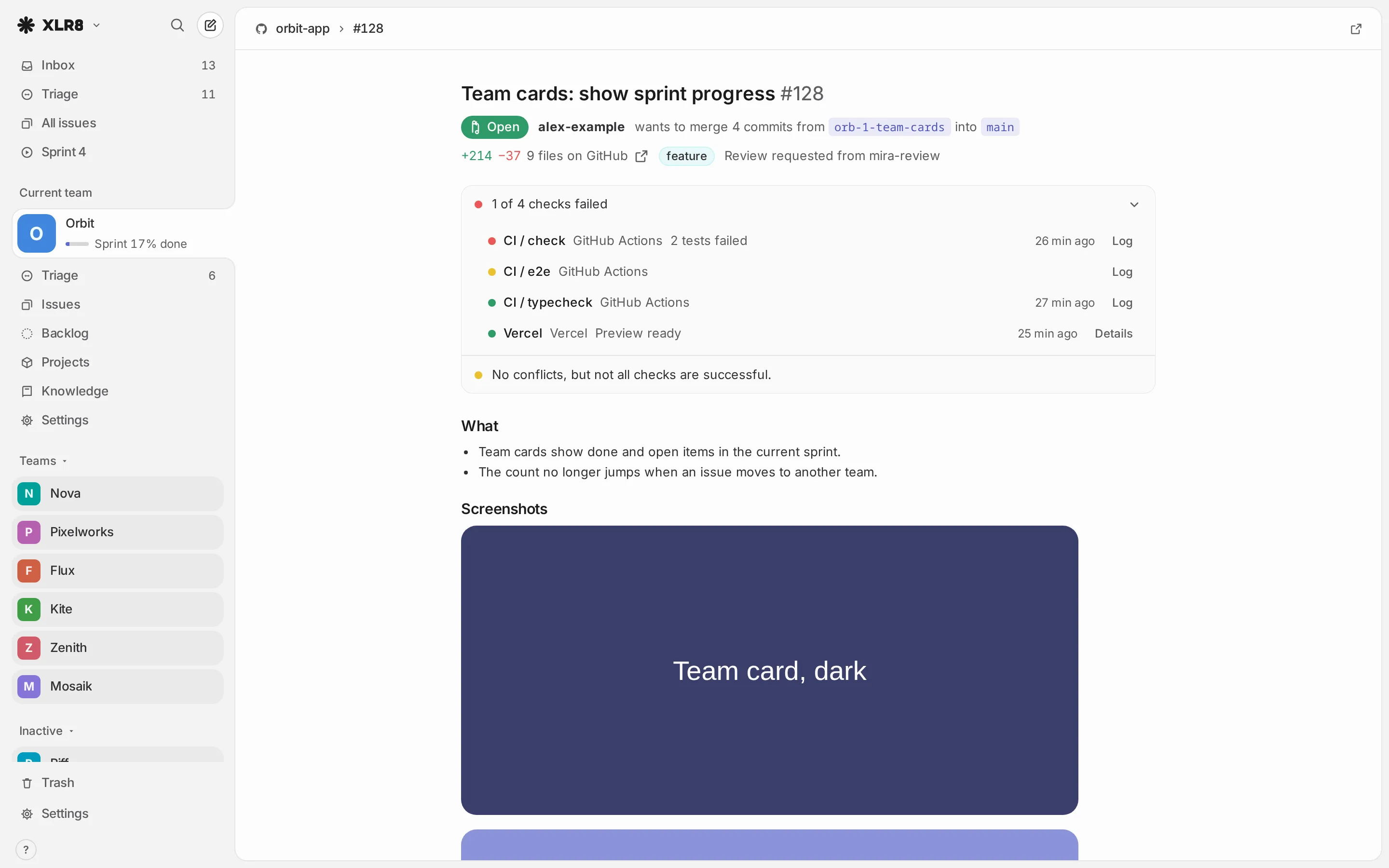Click the Mosaik M badge

29,686
